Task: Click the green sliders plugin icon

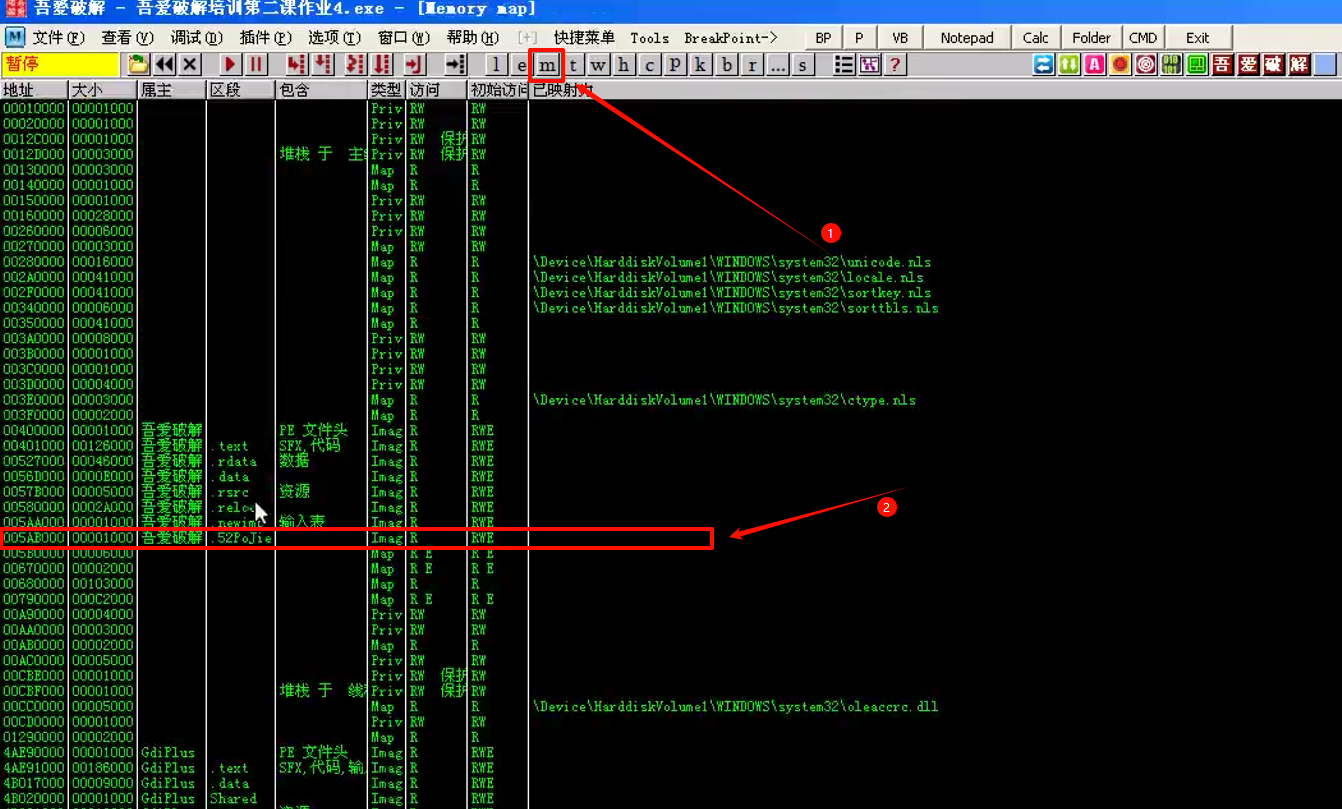Action: pos(1171,64)
